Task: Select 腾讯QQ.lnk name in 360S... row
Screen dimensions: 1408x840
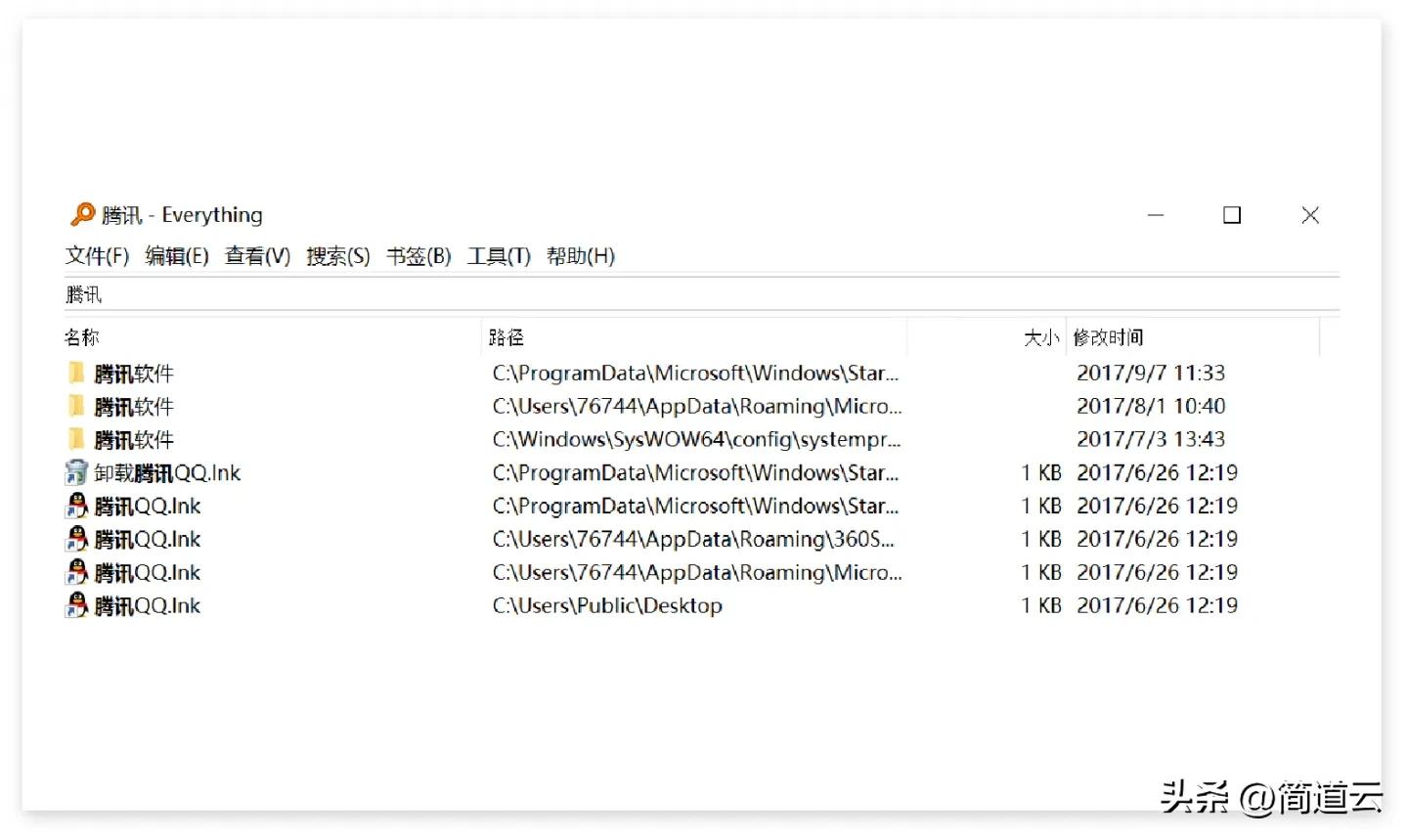Action: [x=148, y=540]
